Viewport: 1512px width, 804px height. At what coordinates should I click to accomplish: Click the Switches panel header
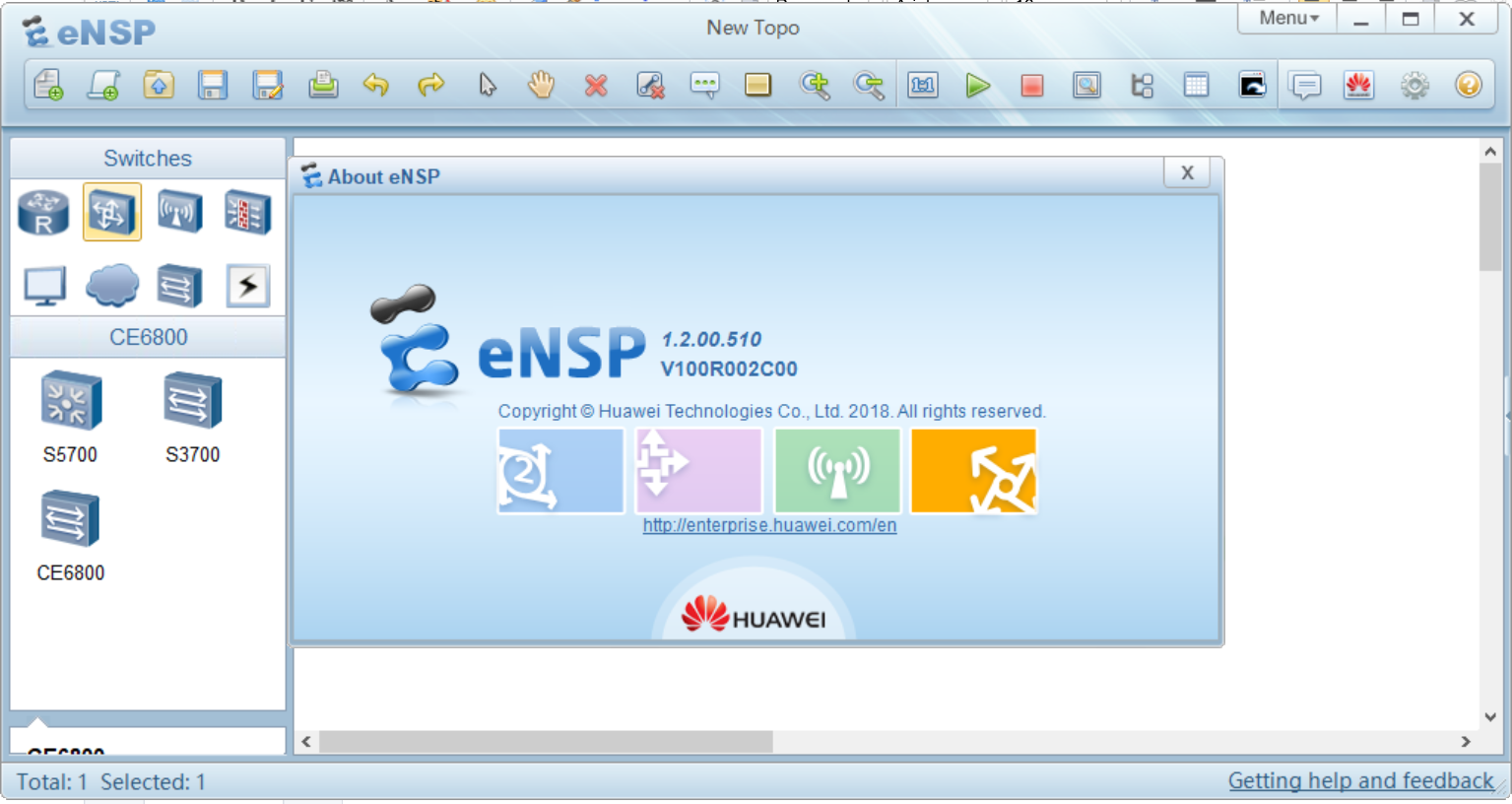tap(148, 158)
